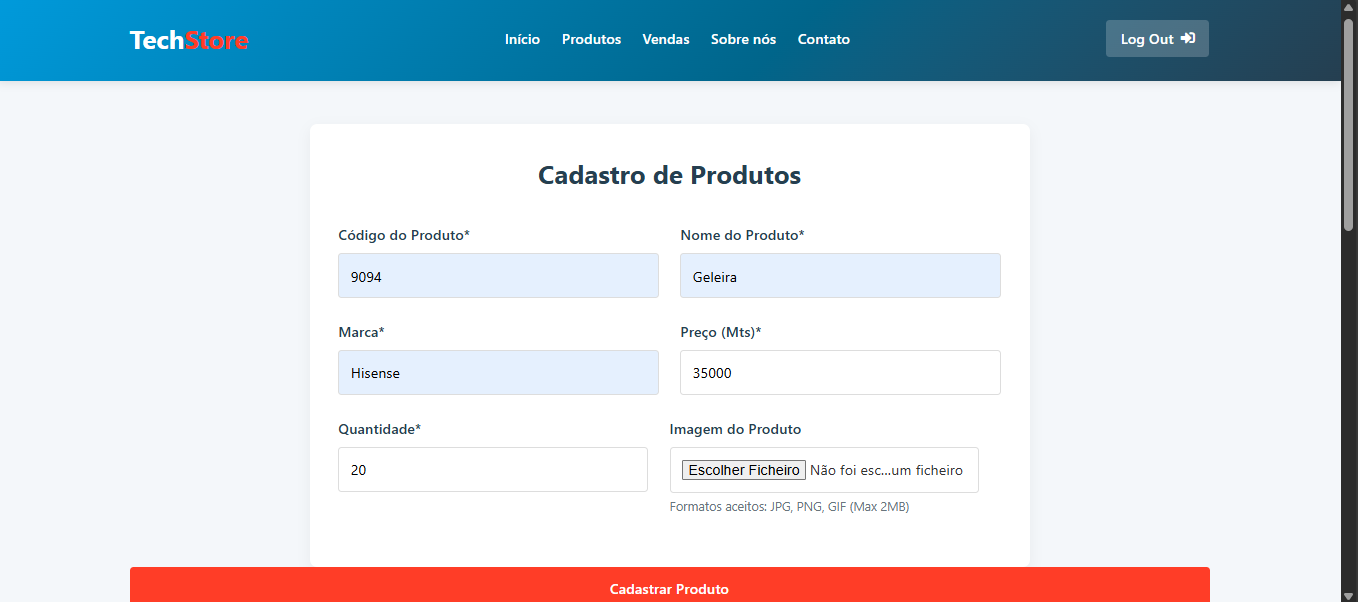This screenshot has width=1358, height=602.
Task: Submit with the Cadastrar Produto button
Action: point(669,588)
